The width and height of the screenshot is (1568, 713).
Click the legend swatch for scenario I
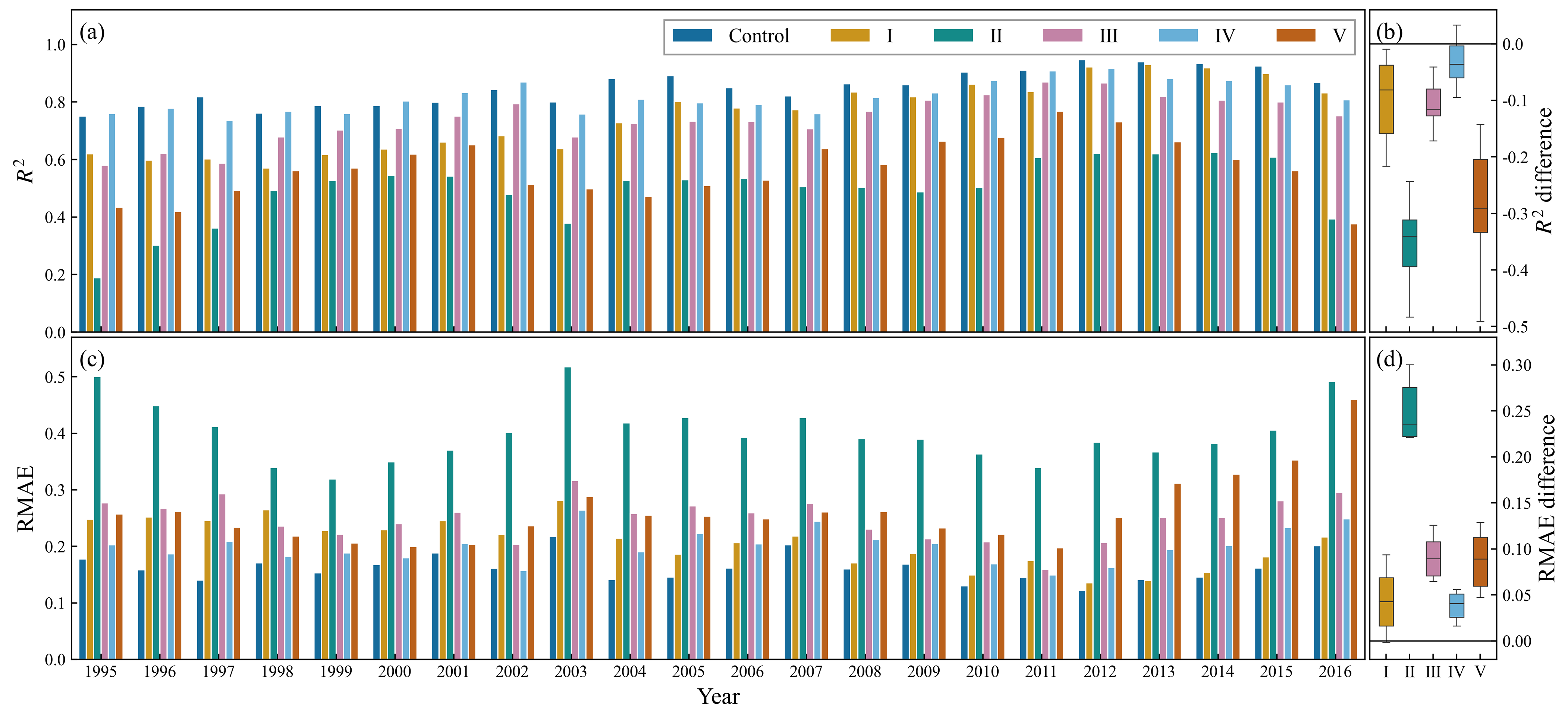pyautogui.click(x=850, y=35)
